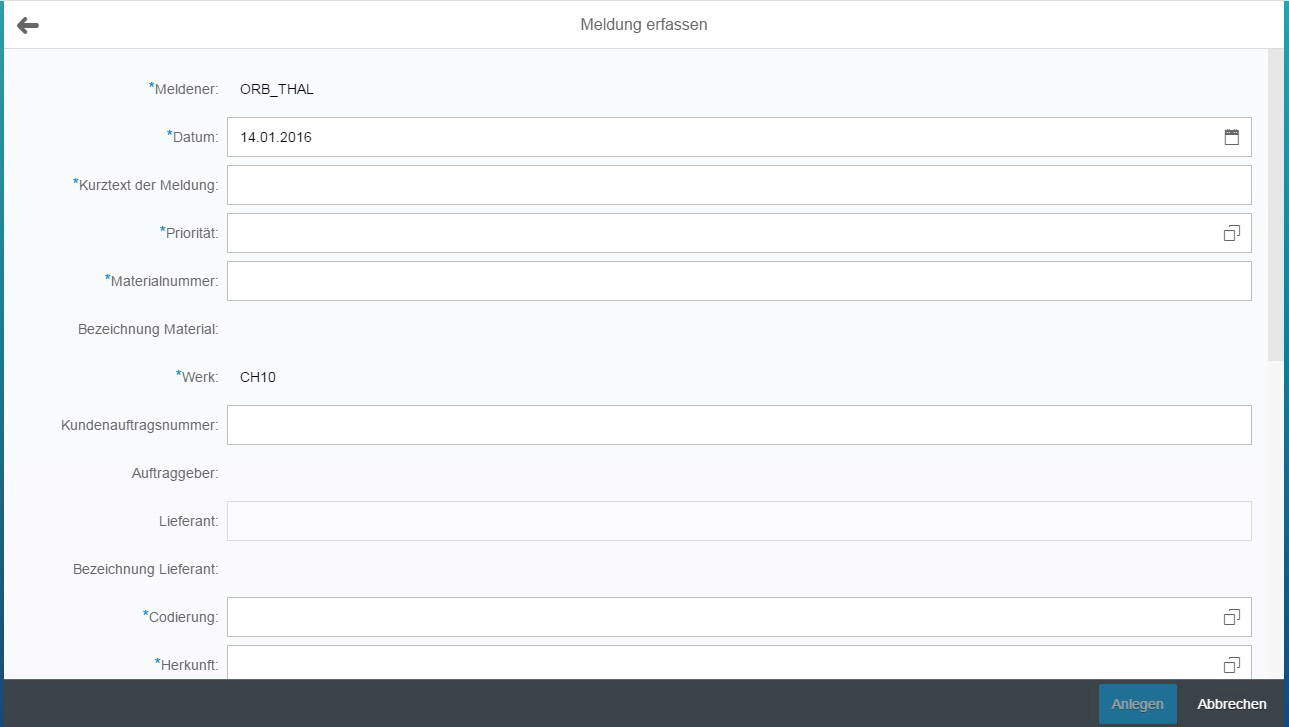Image resolution: width=1289 pixels, height=727 pixels.
Task: Select the disabled Lieferant field
Action: [x=739, y=521]
